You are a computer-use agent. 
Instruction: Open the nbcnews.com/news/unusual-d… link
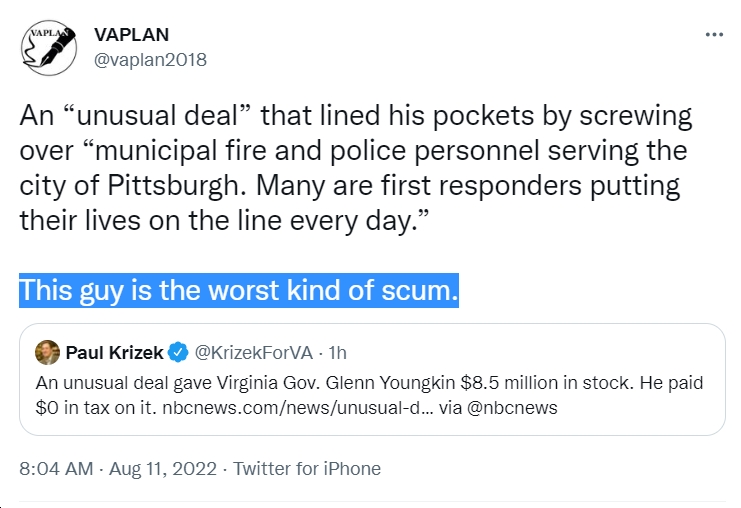298,408
